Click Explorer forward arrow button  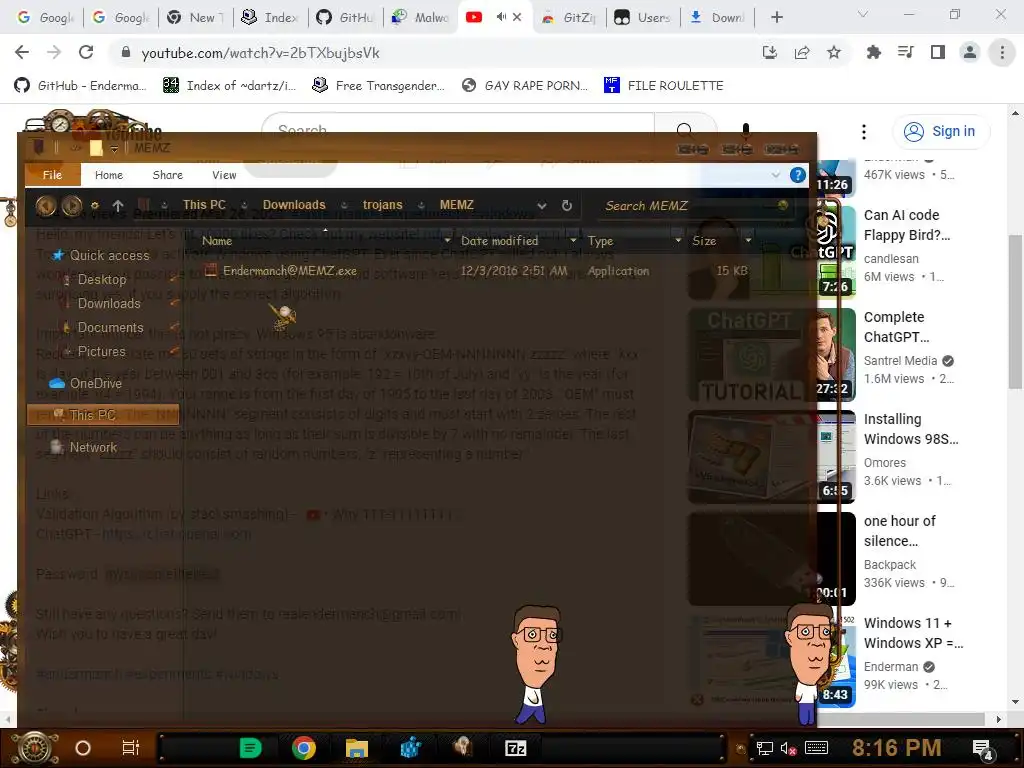tap(72, 206)
